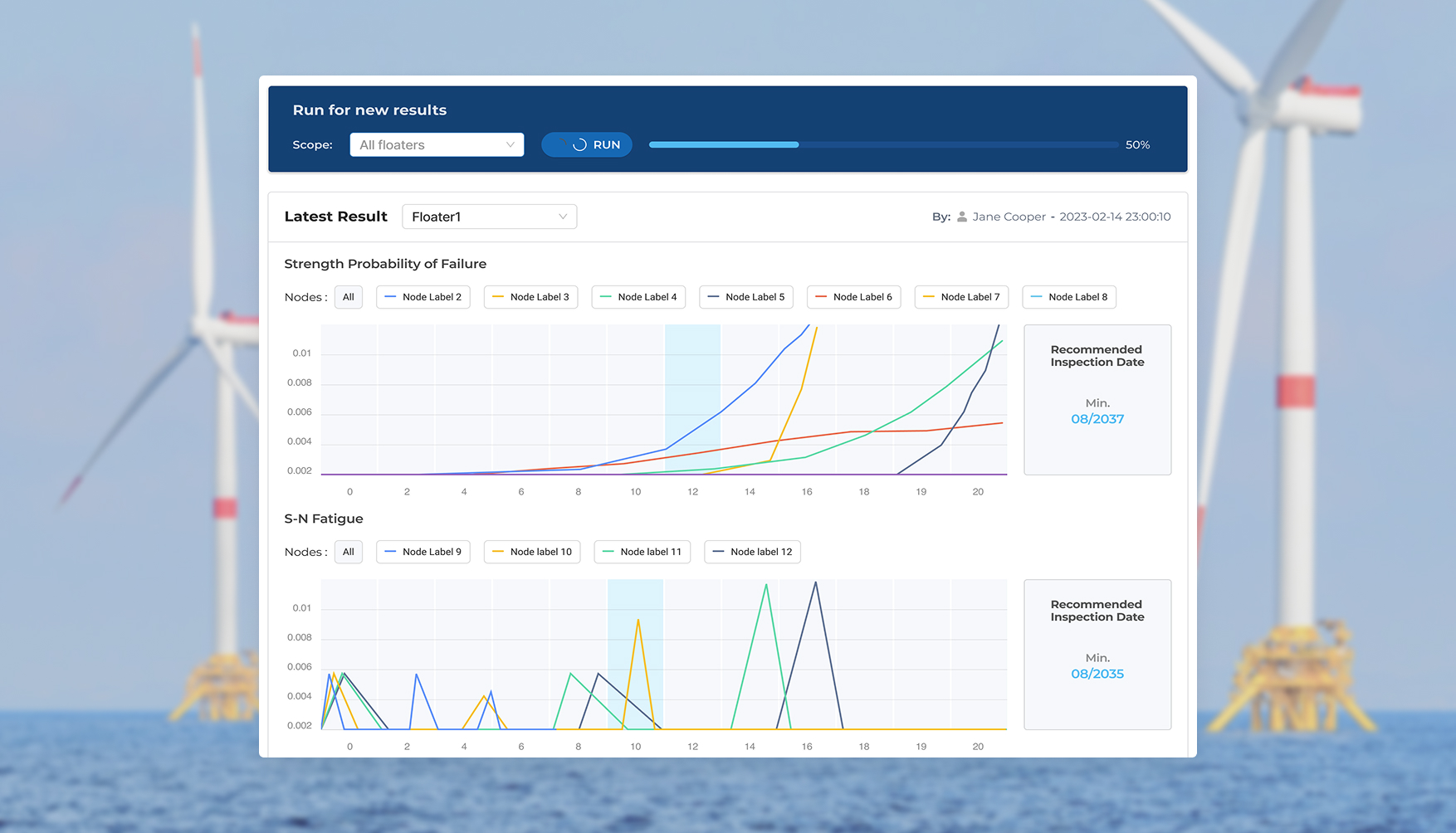Toggle the Node label 10 chip
Screen dimensions: 1456x833
532,552
